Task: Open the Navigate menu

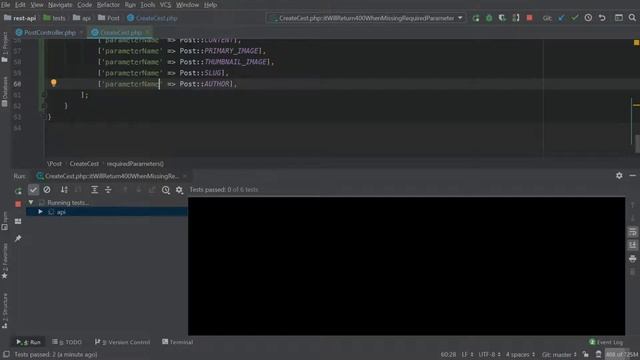Action: 60,5
